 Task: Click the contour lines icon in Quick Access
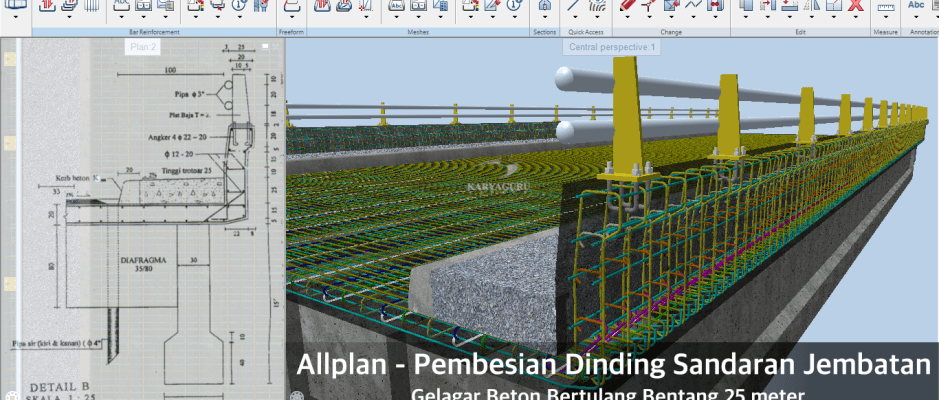coord(596,5)
